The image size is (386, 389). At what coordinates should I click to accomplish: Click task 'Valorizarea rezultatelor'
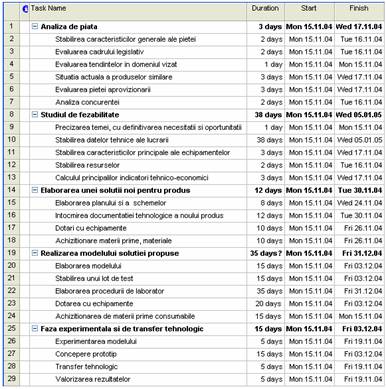pos(93,379)
